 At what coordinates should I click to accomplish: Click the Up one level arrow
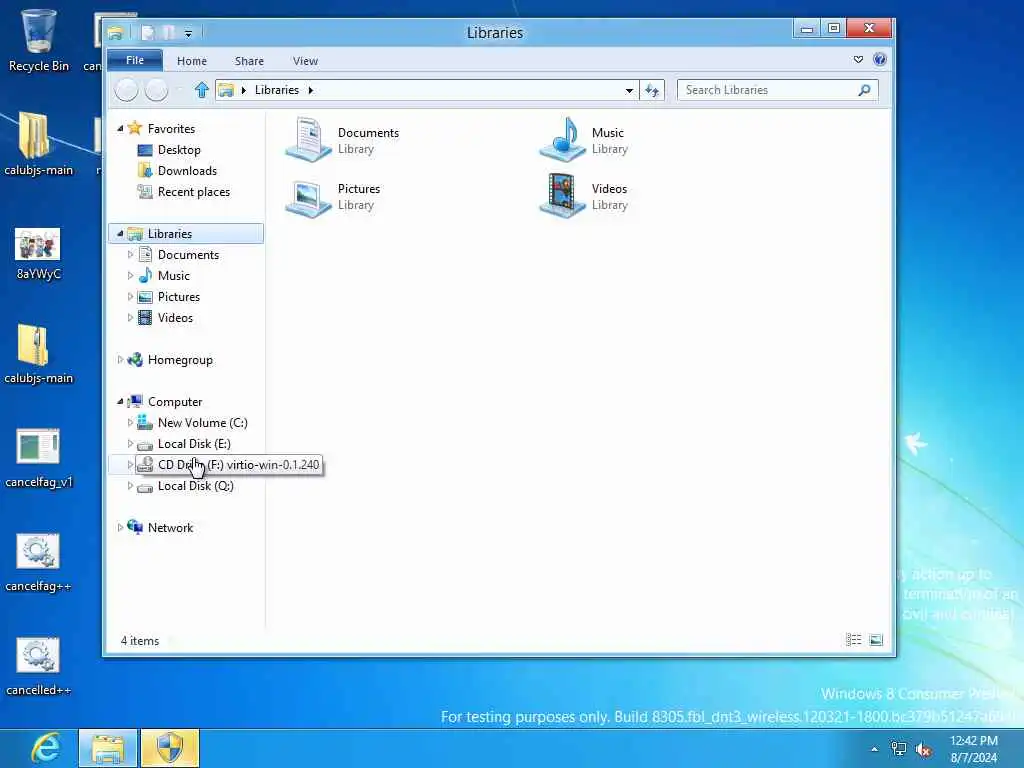pyautogui.click(x=202, y=90)
